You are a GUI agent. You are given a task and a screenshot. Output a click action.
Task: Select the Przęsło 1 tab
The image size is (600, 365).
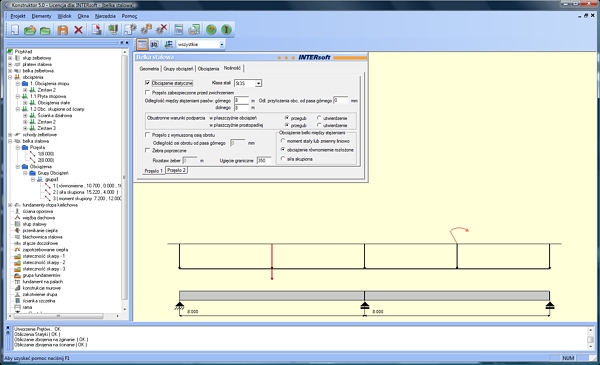point(153,171)
